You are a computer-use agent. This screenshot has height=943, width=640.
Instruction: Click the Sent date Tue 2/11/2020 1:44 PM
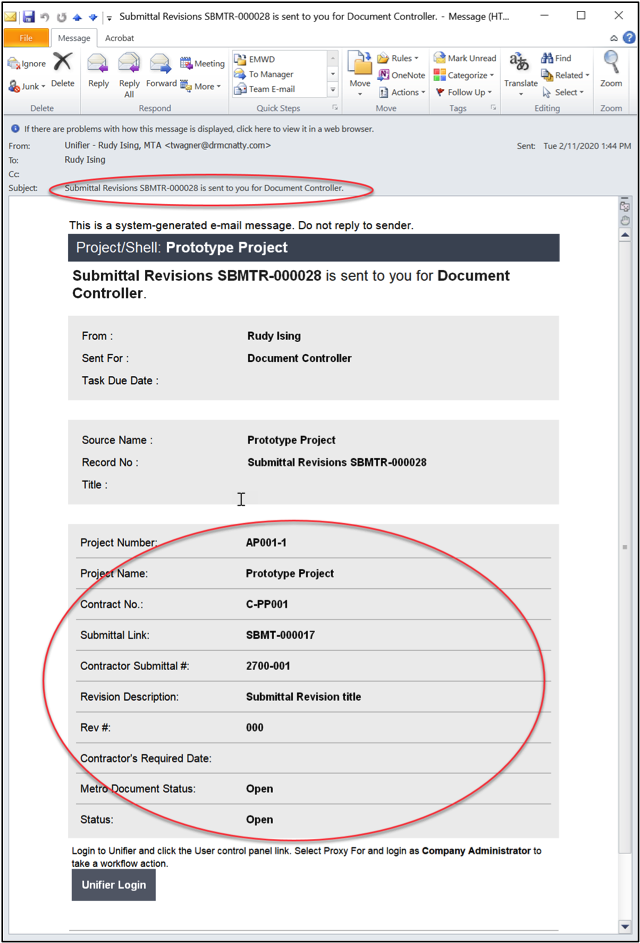(x=588, y=146)
